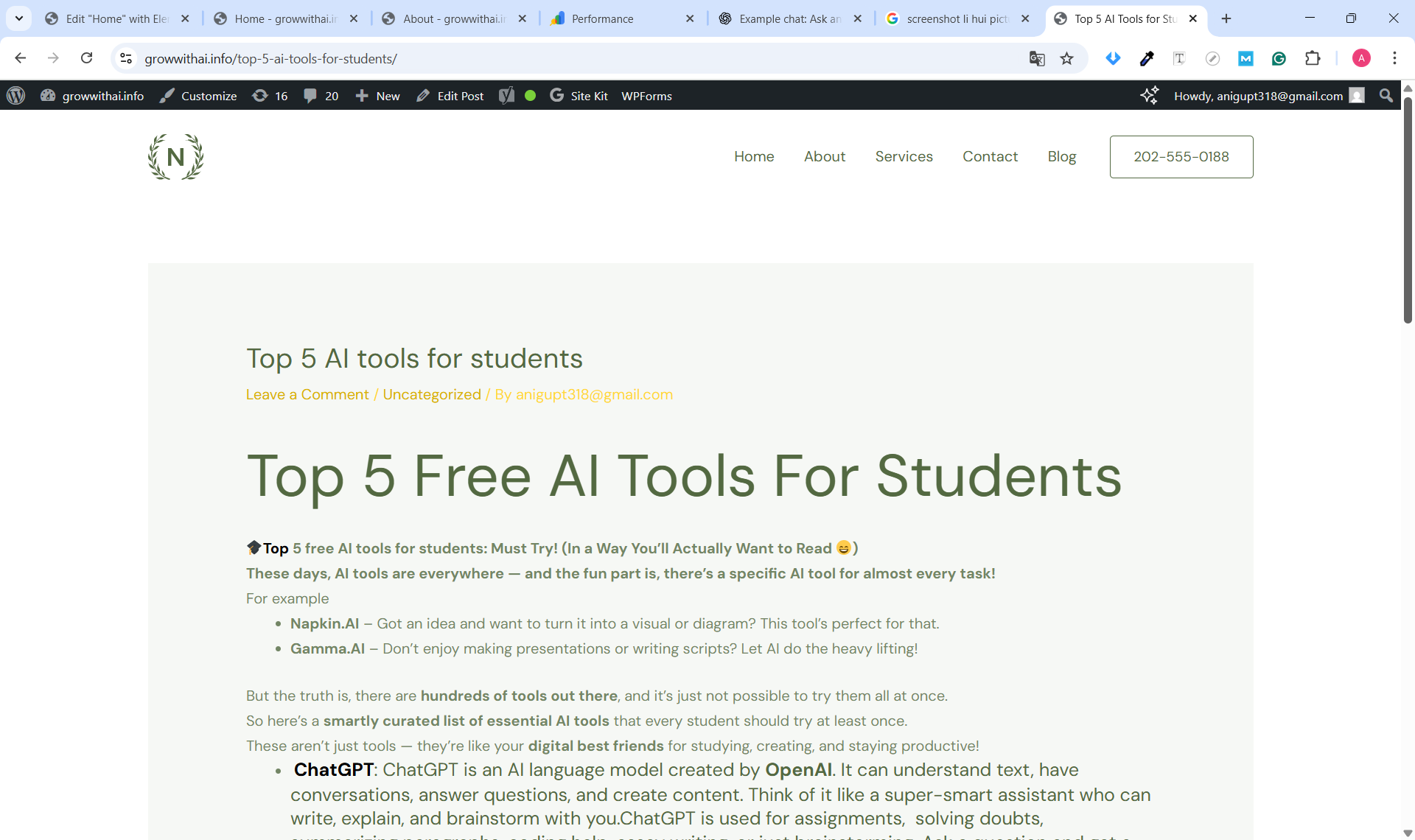Open Chrome three-dot menu
Viewport: 1415px width, 840px height.
(1394, 58)
